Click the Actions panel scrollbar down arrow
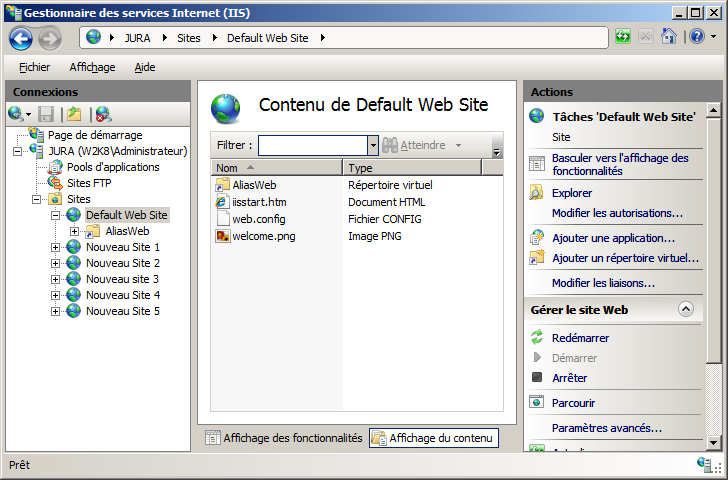The width and height of the screenshot is (728, 480). (713, 443)
